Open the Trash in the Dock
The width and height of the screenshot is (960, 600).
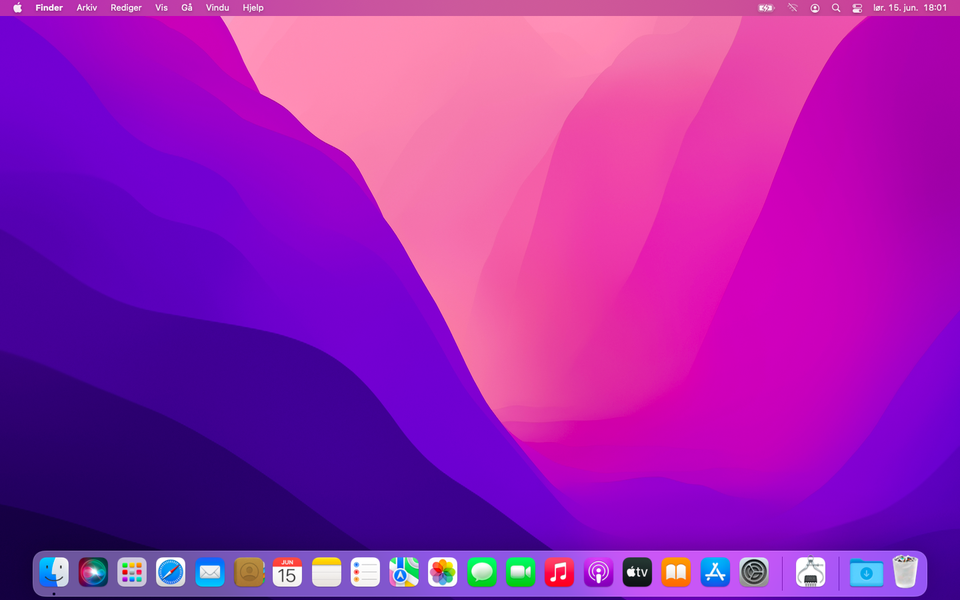click(x=905, y=572)
